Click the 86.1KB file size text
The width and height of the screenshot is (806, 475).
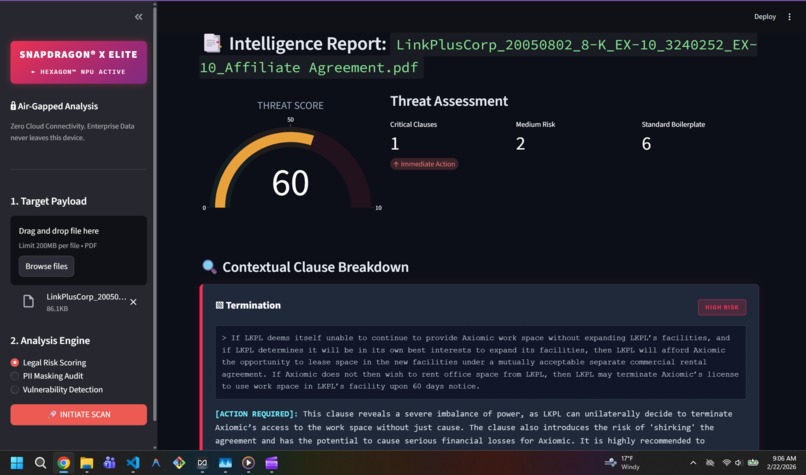point(57,308)
